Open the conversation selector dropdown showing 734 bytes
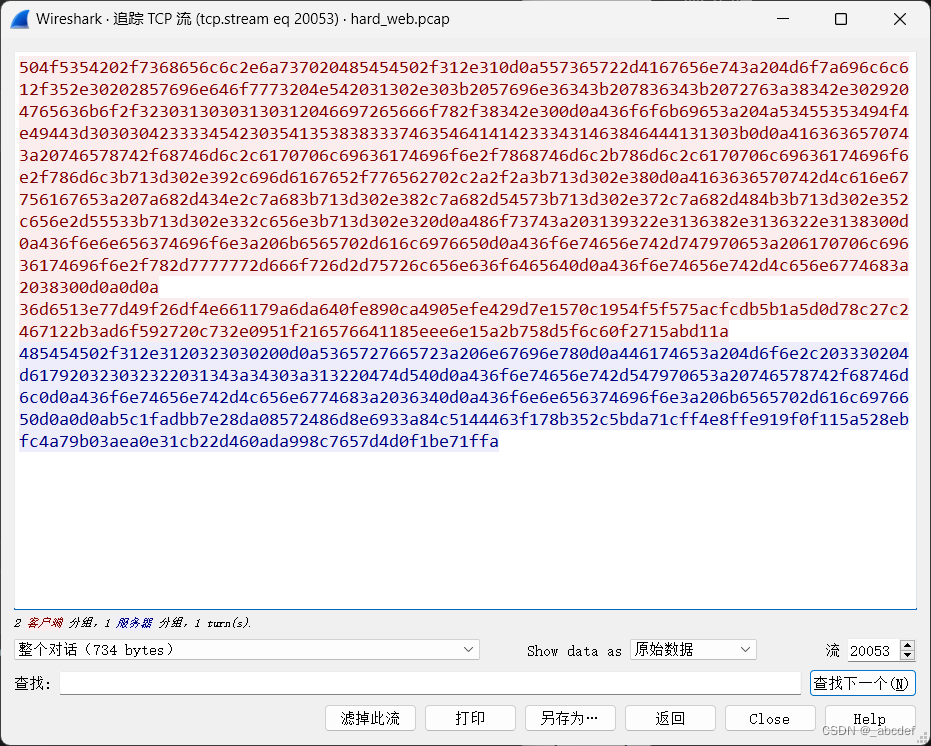 (247, 650)
